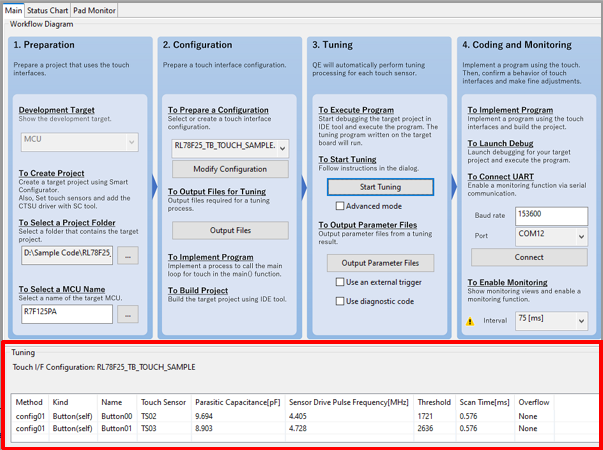Expand the Interval 75 ms dropdown
This screenshot has width=603, height=450.
pyautogui.click(x=552, y=320)
